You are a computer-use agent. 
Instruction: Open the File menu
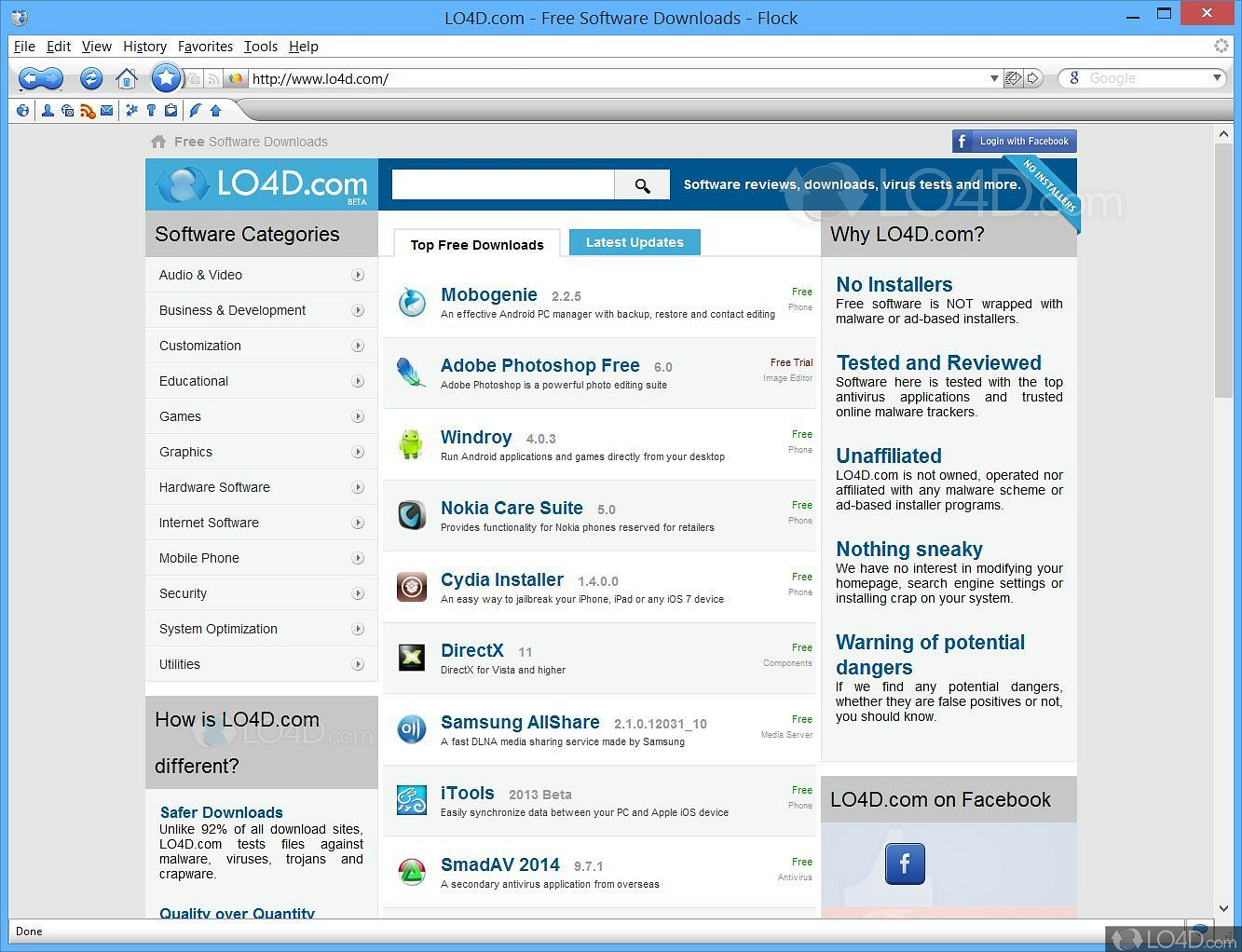[24, 46]
